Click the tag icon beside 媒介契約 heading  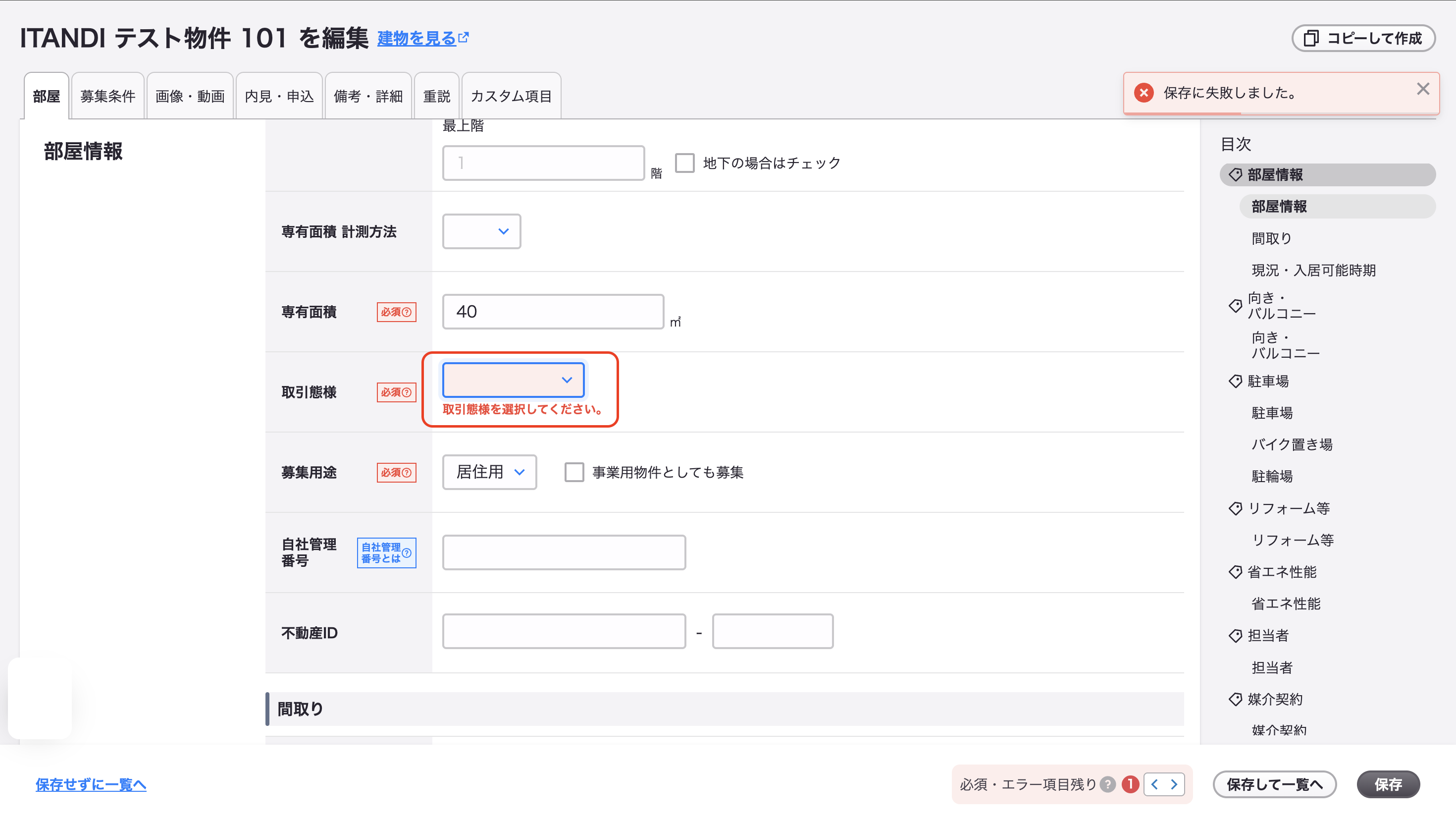click(1236, 699)
